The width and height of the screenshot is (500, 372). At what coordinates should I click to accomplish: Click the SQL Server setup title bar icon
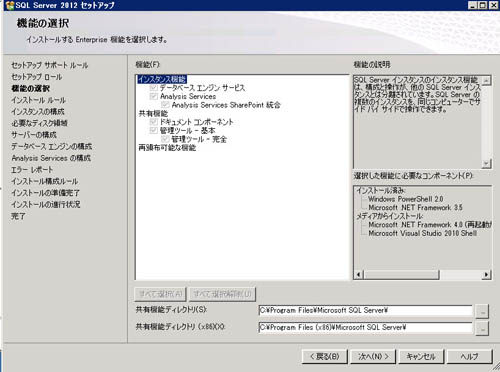pyautogui.click(x=10, y=5)
